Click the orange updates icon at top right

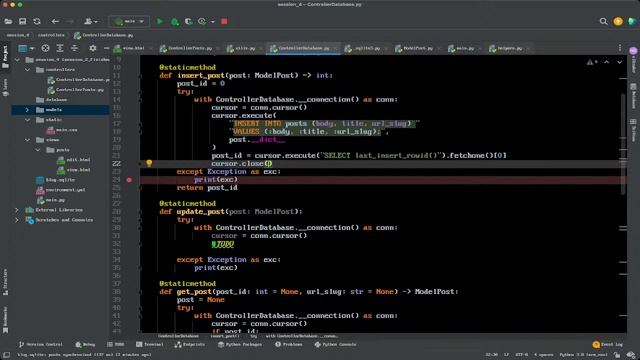pyautogui.click(x=618, y=21)
